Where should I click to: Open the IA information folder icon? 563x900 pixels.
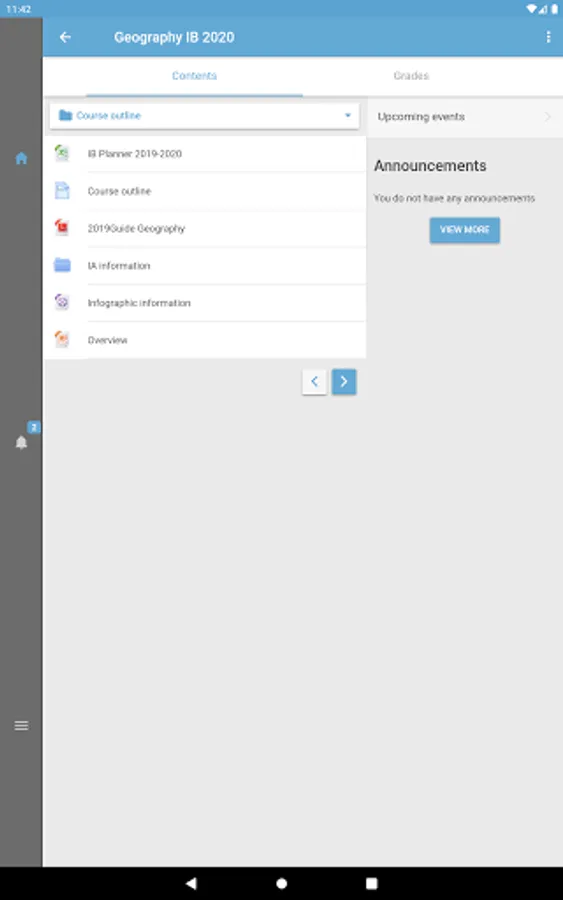coord(62,265)
